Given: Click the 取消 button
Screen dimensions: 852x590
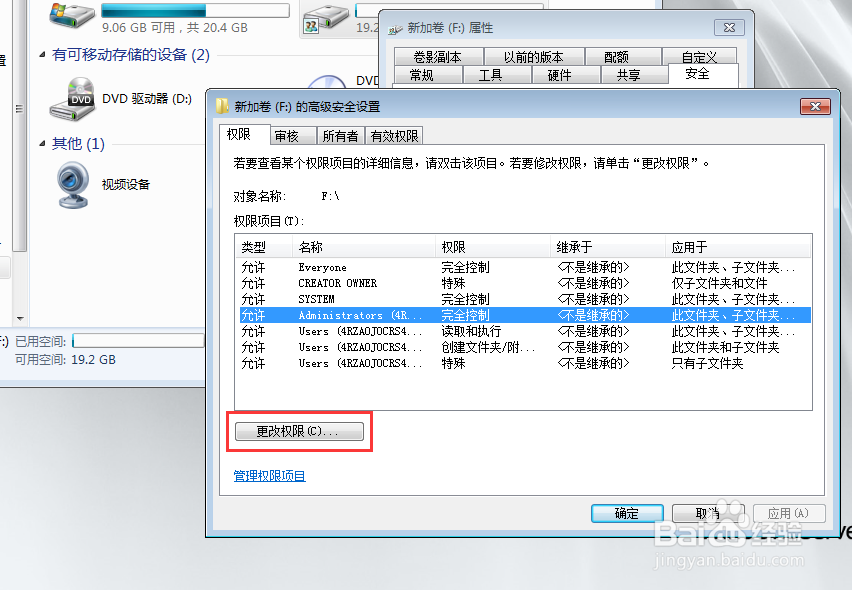Looking at the screenshot, I should click(x=708, y=513).
